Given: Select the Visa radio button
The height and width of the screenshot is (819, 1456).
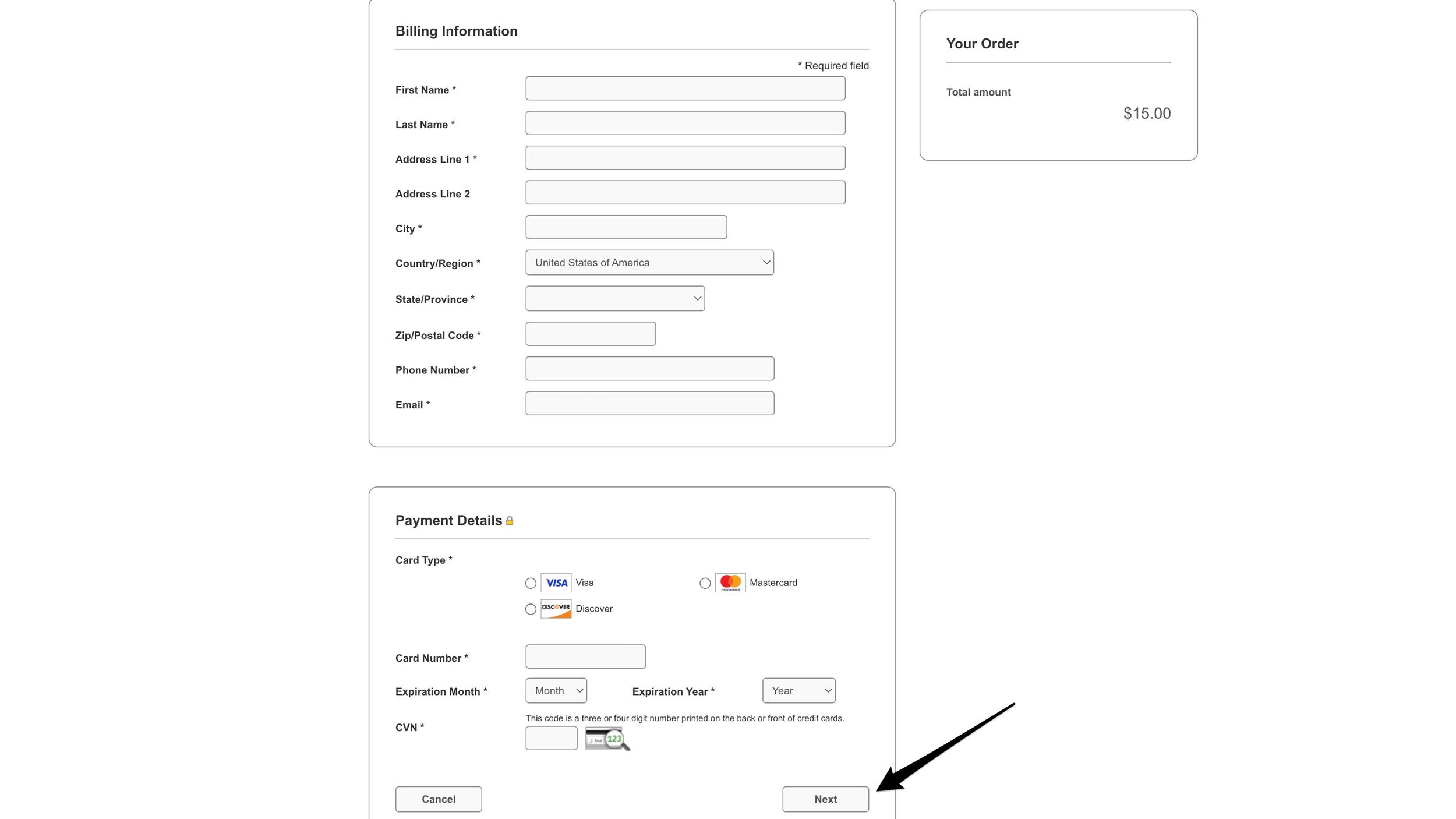Looking at the screenshot, I should [x=531, y=583].
